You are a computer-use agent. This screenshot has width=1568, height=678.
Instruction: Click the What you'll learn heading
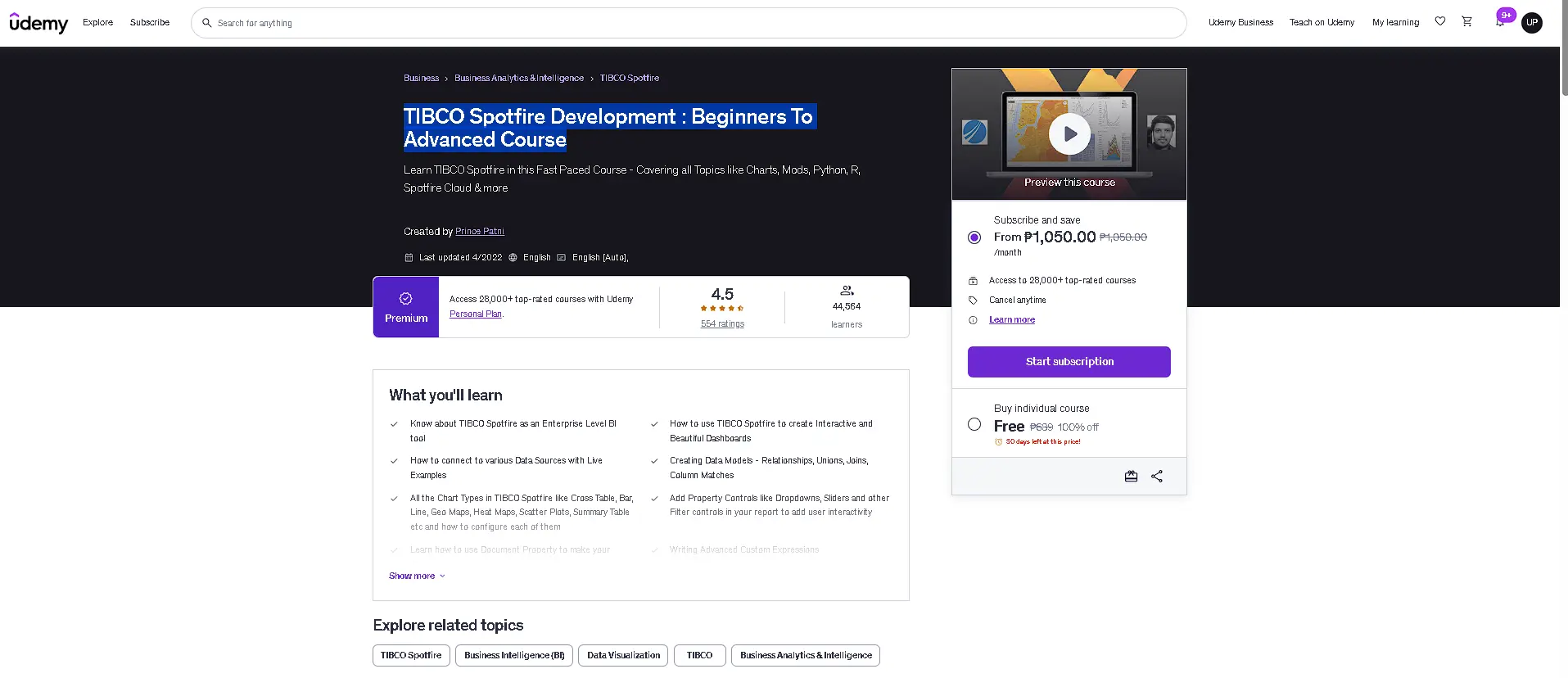[445, 395]
